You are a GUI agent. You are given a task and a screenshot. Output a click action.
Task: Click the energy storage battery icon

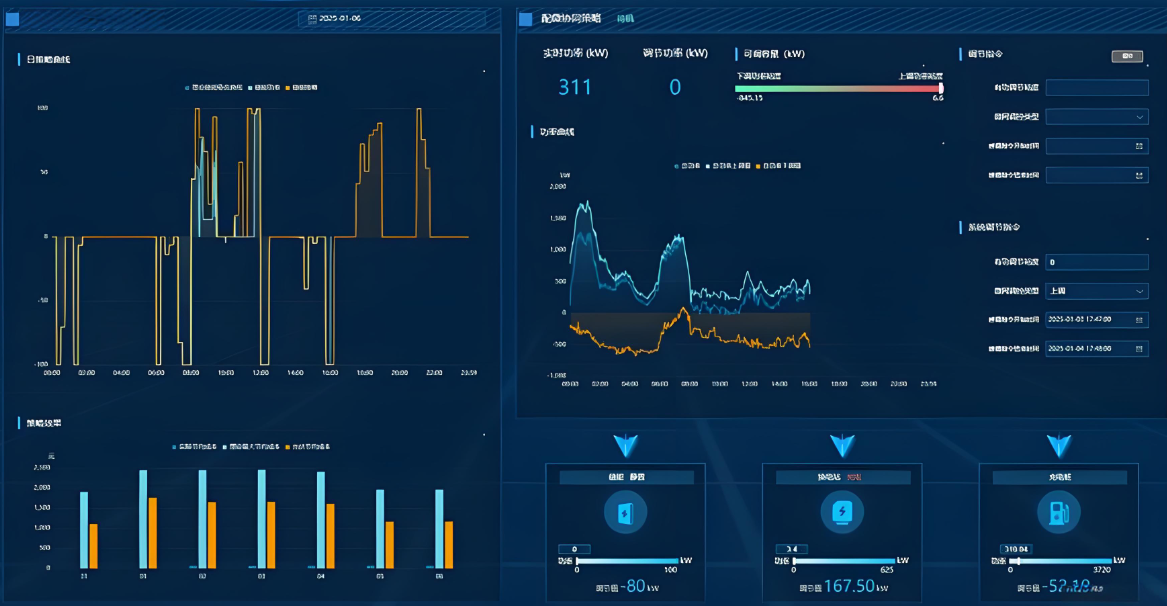pos(625,514)
